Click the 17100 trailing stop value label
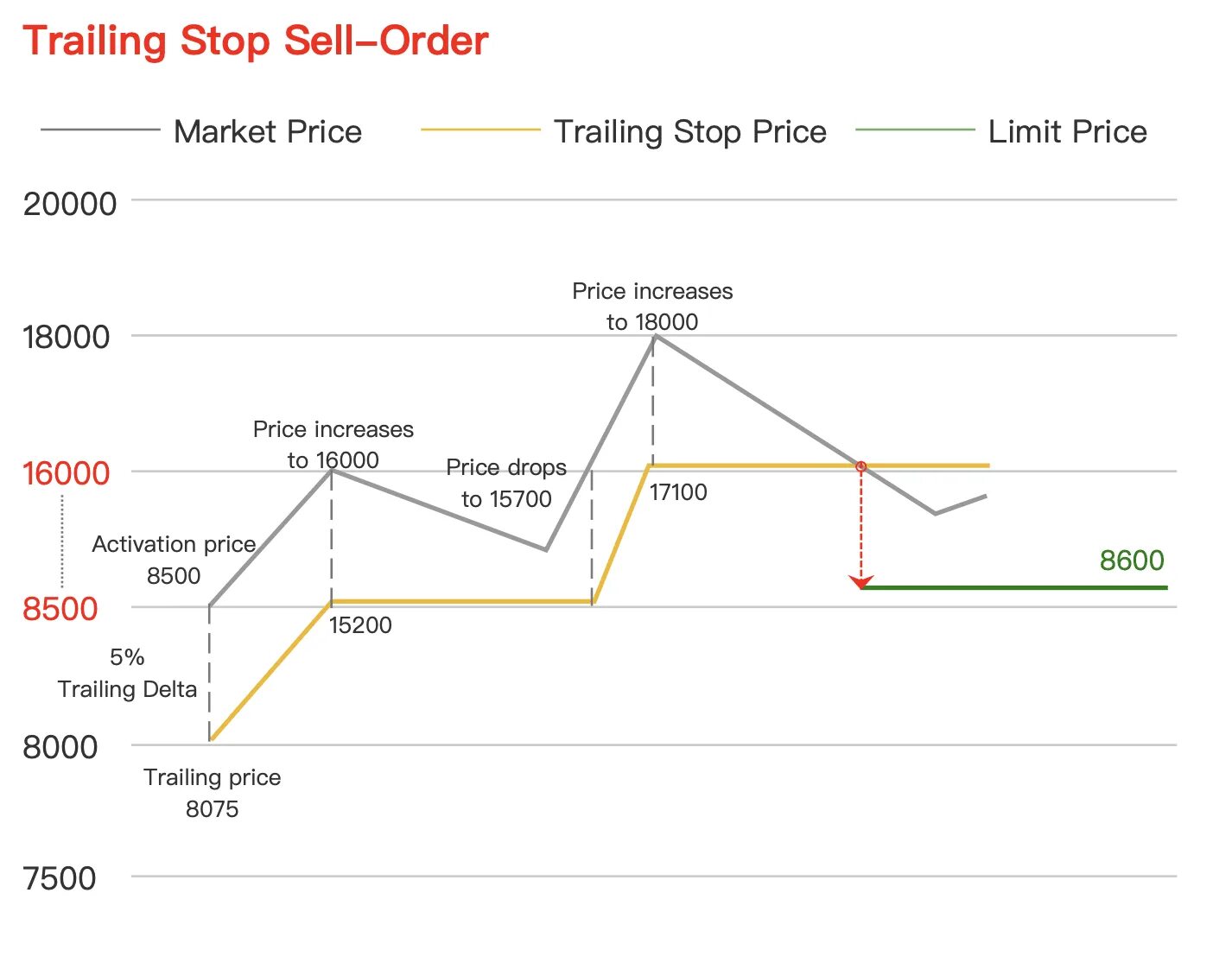Screen dimensions: 1232x969 678,492
